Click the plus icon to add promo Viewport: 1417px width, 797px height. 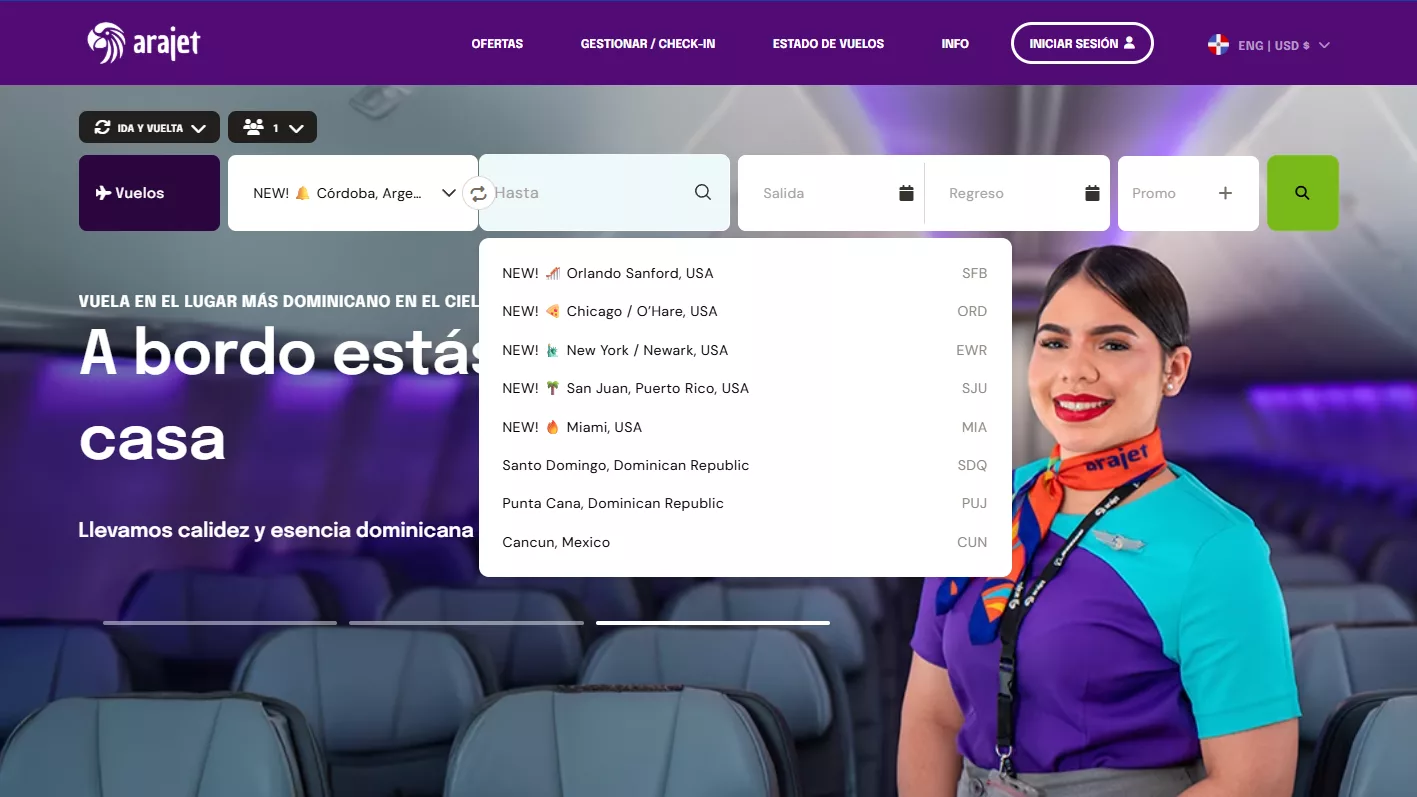coord(1225,193)
